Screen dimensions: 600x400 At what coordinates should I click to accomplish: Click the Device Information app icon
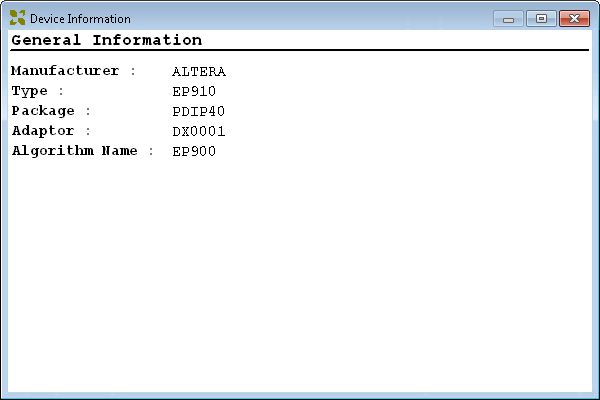click(x=17, y=18)
